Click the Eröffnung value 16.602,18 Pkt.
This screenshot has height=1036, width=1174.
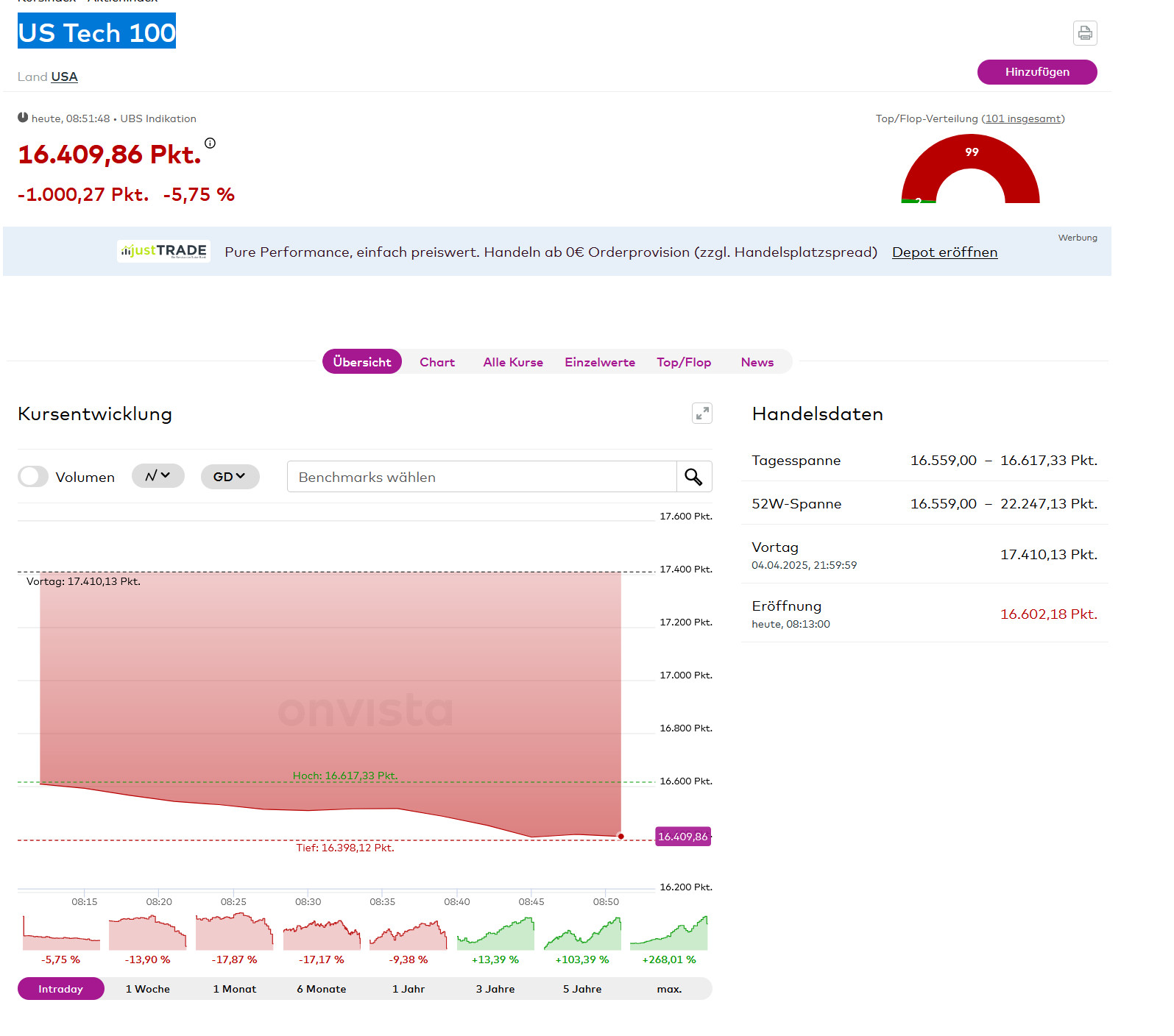[1048, 614]
